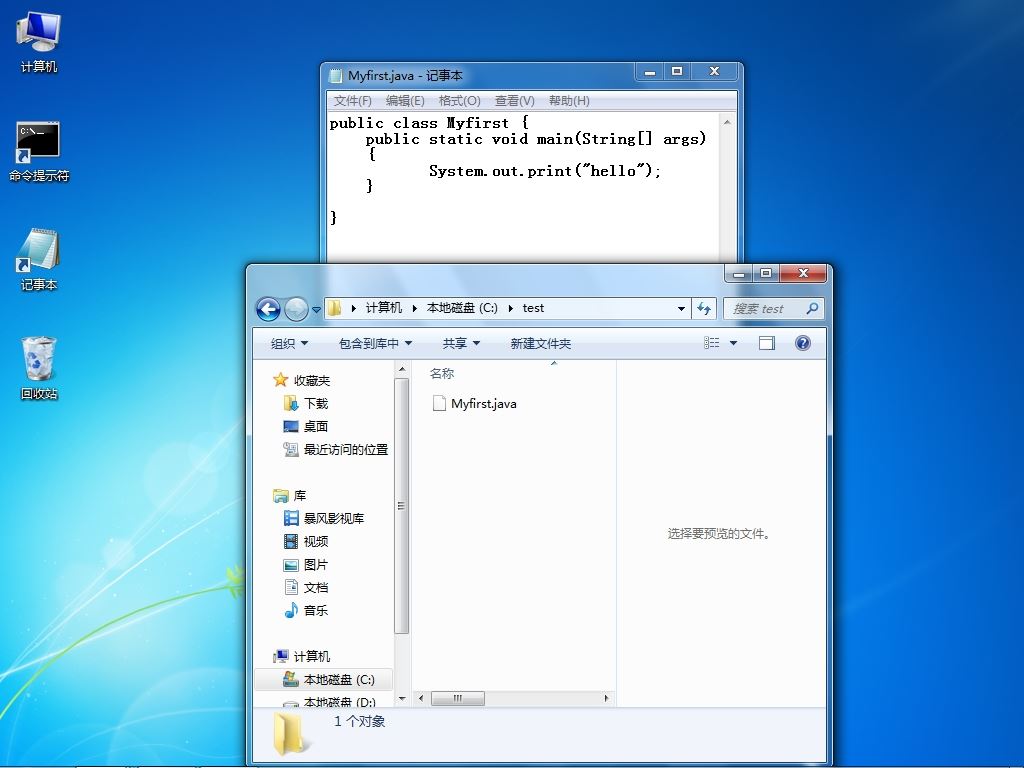Select the 命令提示符 desktop shortcut
Viewport: 1024px width, 768px height.
(x=39, y=152)
